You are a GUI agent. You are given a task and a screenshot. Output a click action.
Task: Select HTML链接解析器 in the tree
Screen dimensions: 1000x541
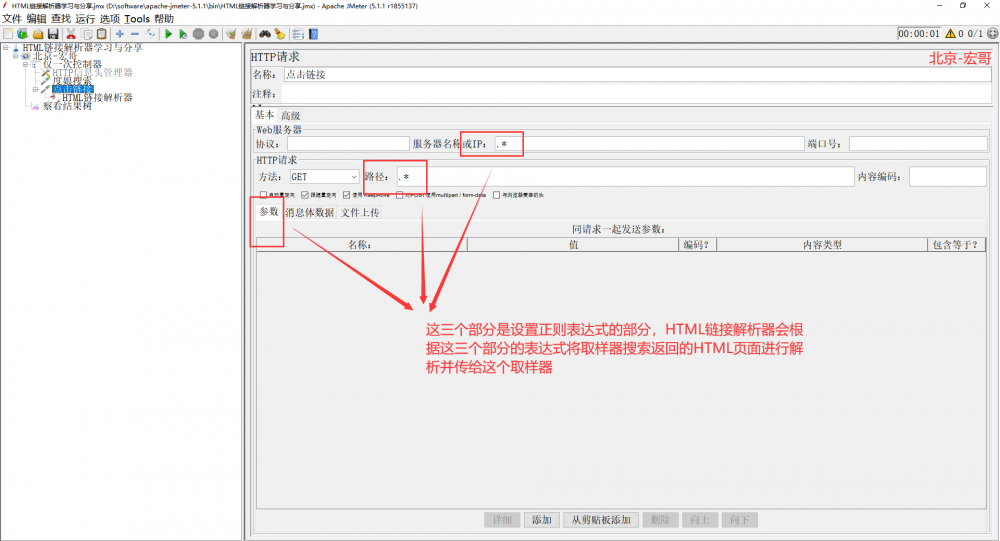coord(97,98)
